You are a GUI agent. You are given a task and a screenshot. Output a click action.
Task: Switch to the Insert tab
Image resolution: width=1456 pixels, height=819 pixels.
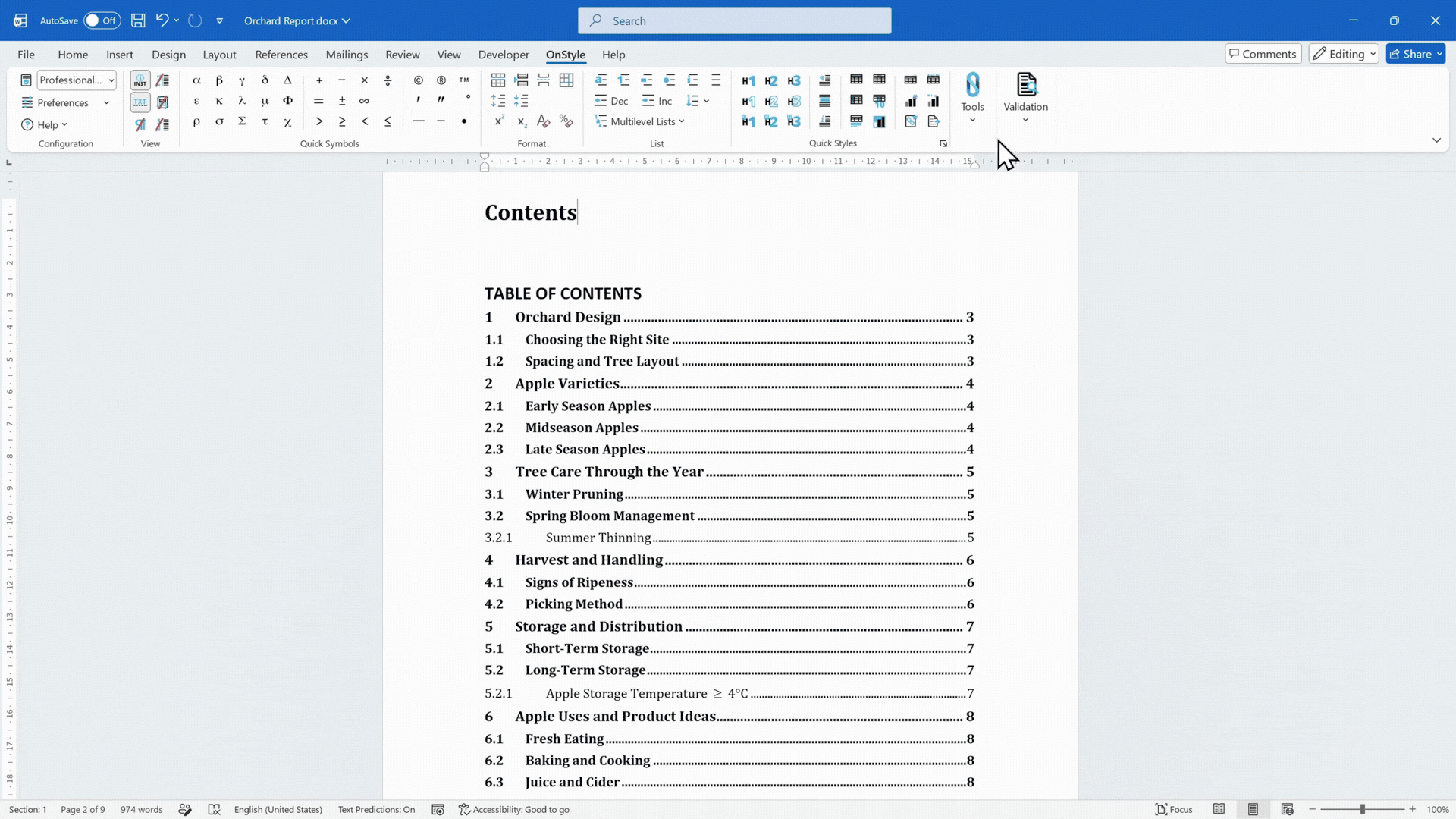(120, 55)
